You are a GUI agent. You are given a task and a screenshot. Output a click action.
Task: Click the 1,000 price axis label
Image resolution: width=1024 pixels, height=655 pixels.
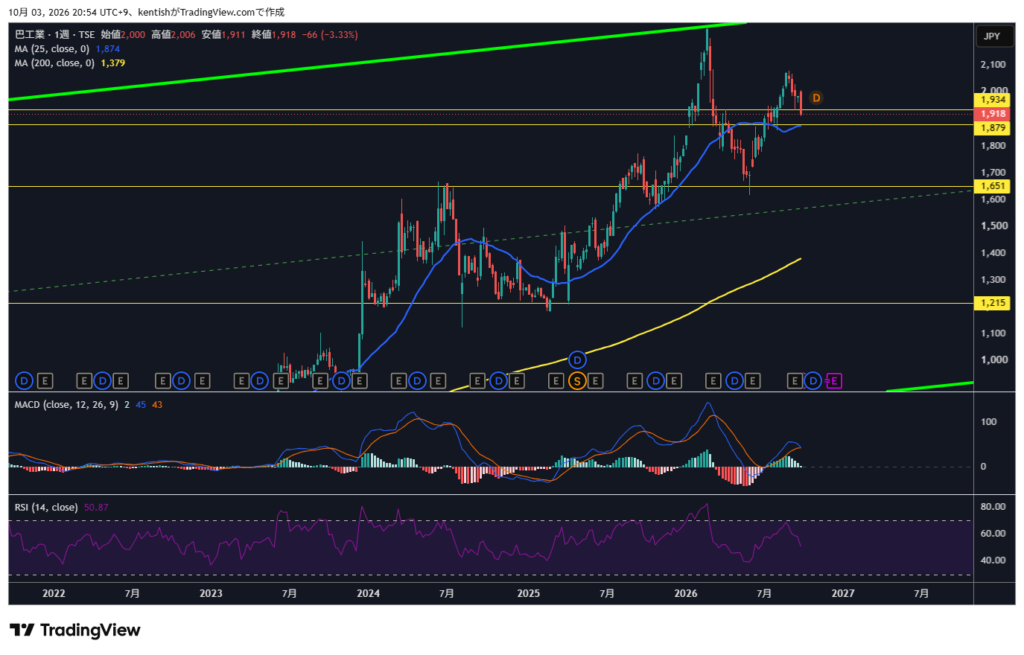coord(993,360)
